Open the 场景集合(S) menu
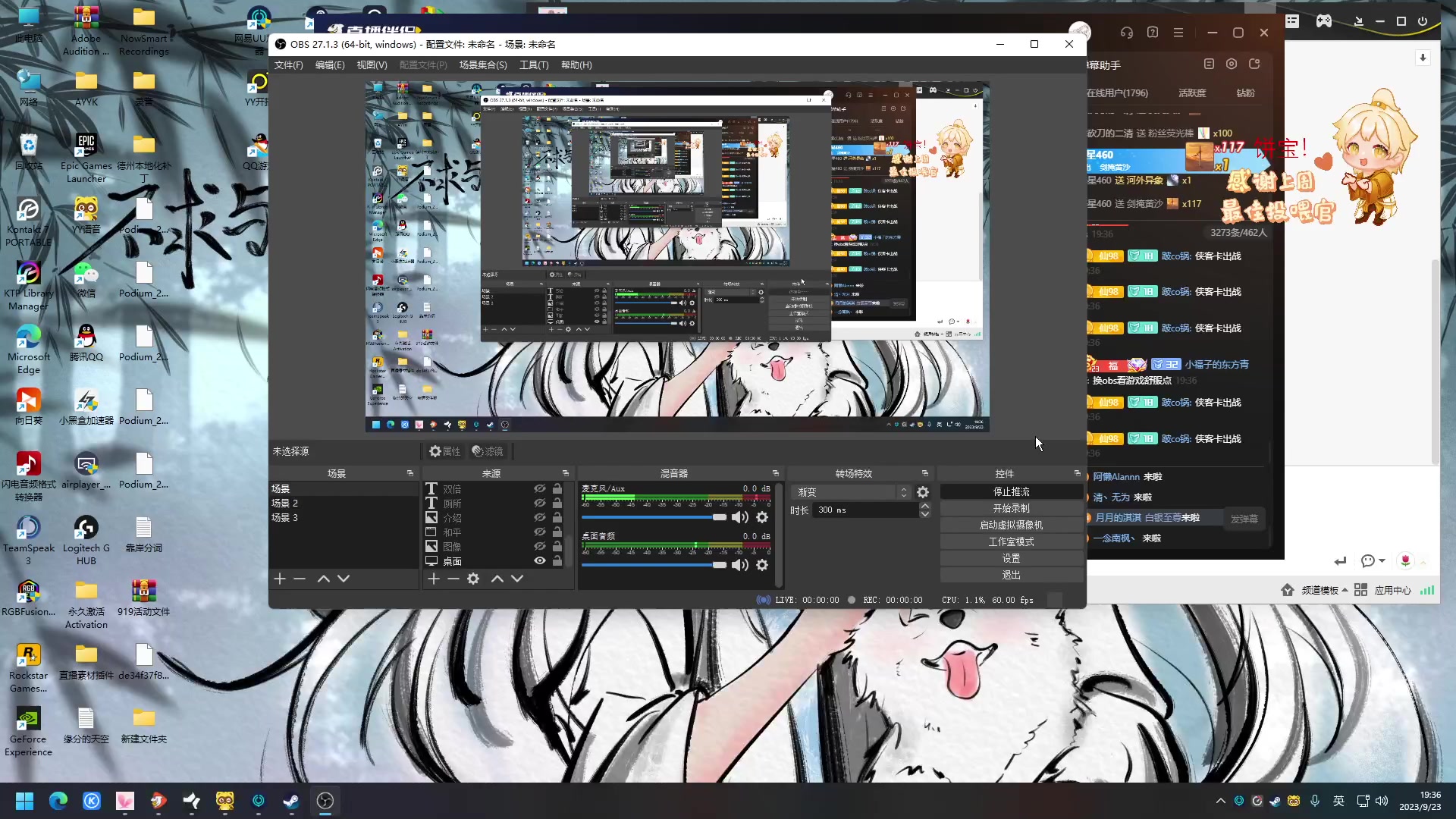Image resolution: width=1456 pixels, height=819 pixels. pyautogui.click(x=483, y=65)
